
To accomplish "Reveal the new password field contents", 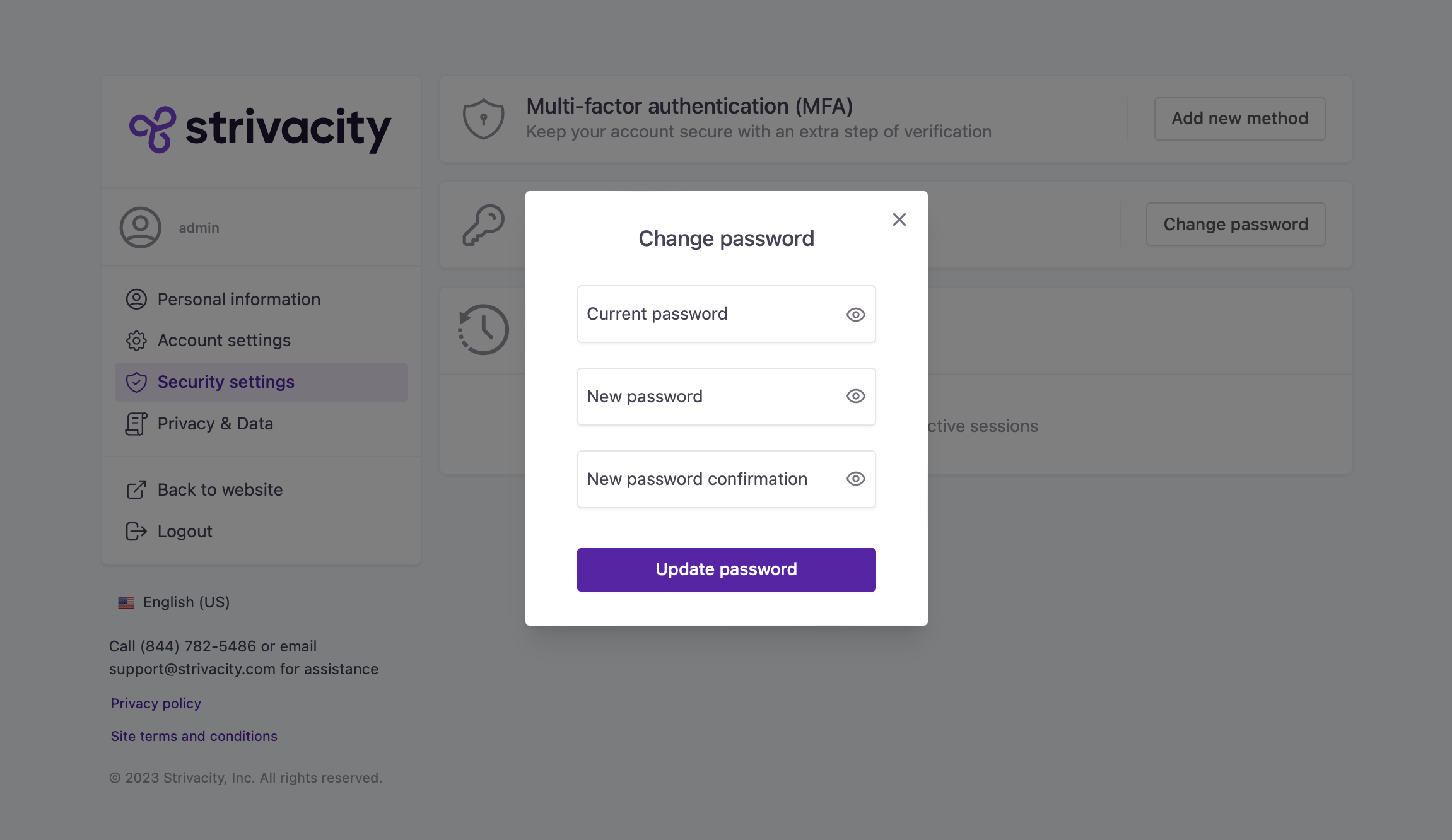I will point(855,396).
